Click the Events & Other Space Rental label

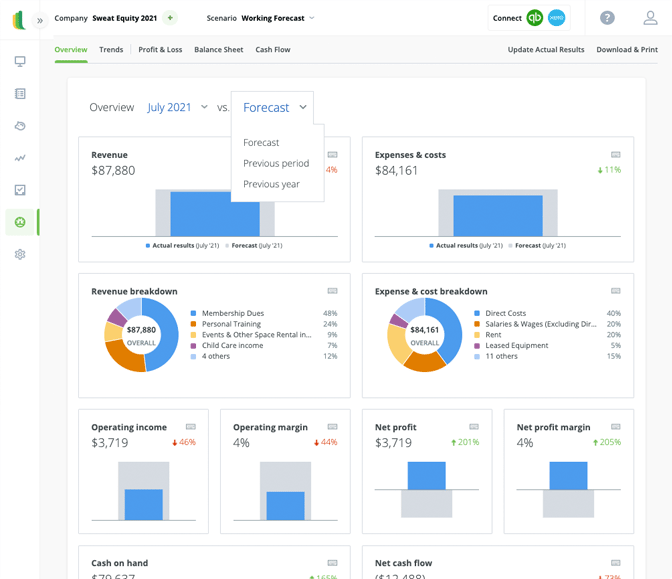(257, 335)
